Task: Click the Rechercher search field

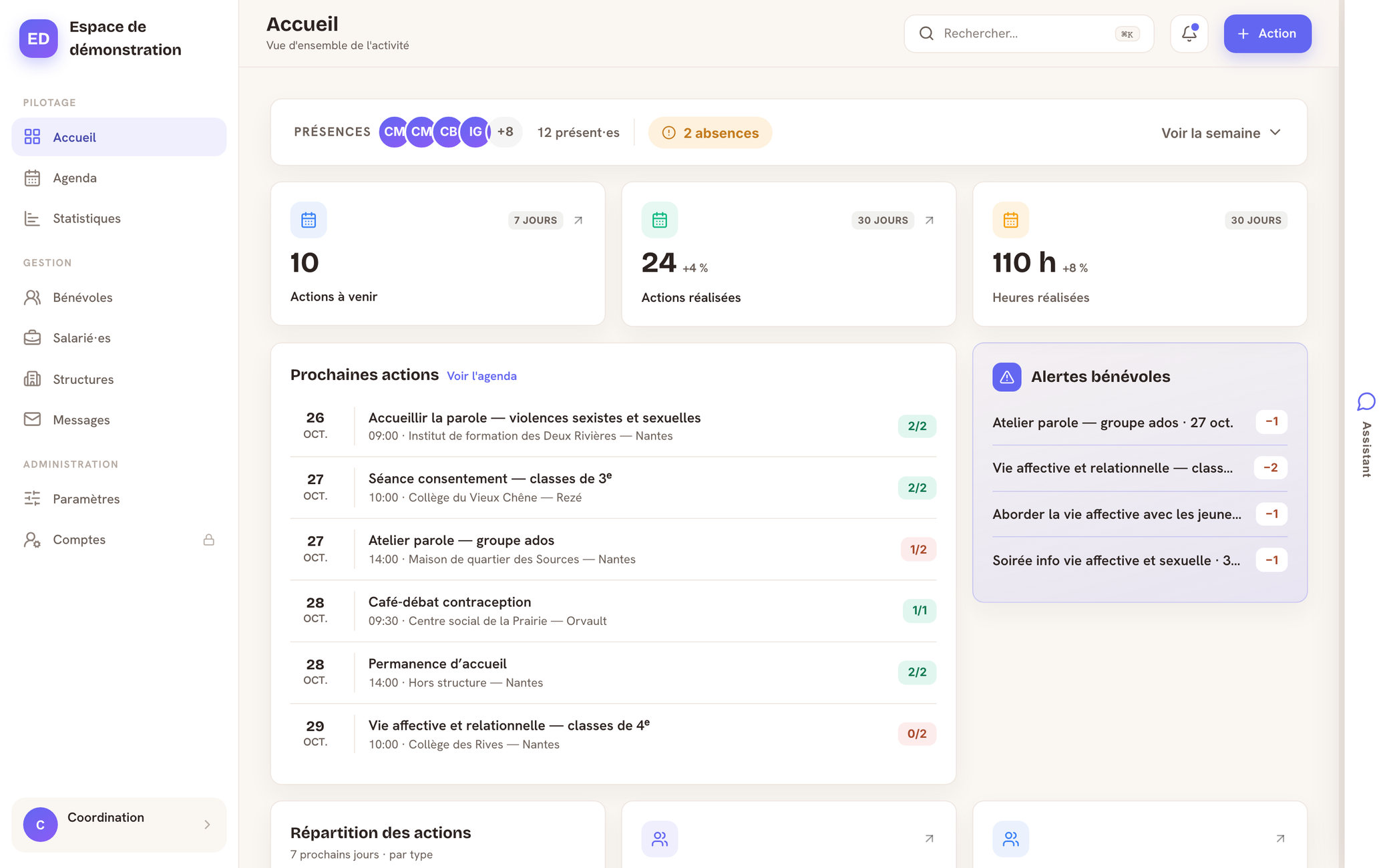Action: pyautogui.click(x=1028, y=33)
